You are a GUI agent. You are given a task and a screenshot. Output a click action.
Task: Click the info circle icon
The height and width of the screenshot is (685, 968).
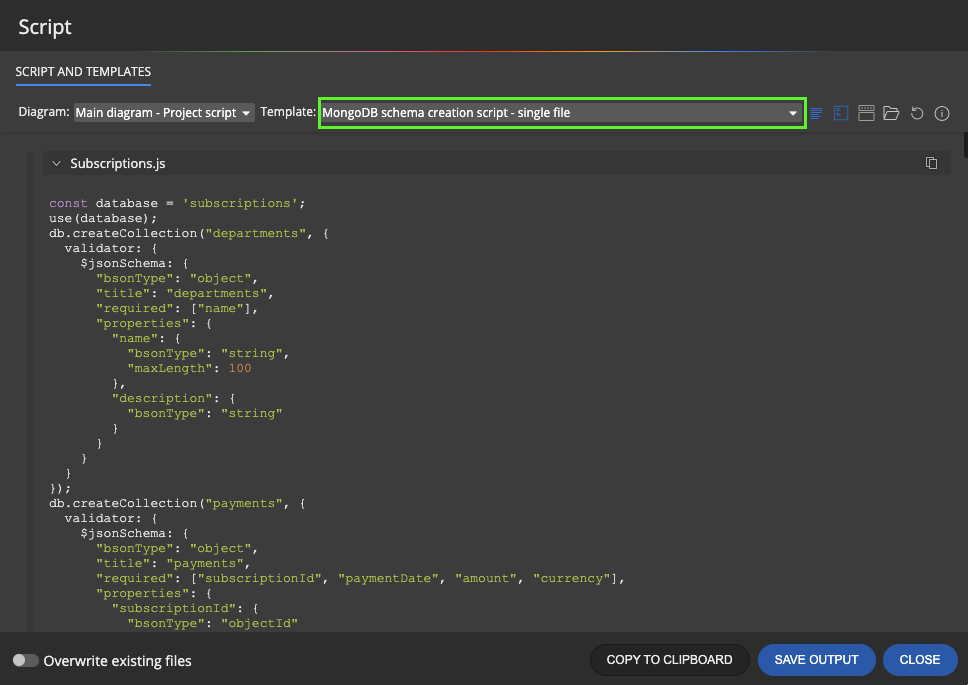click(942, 114)
